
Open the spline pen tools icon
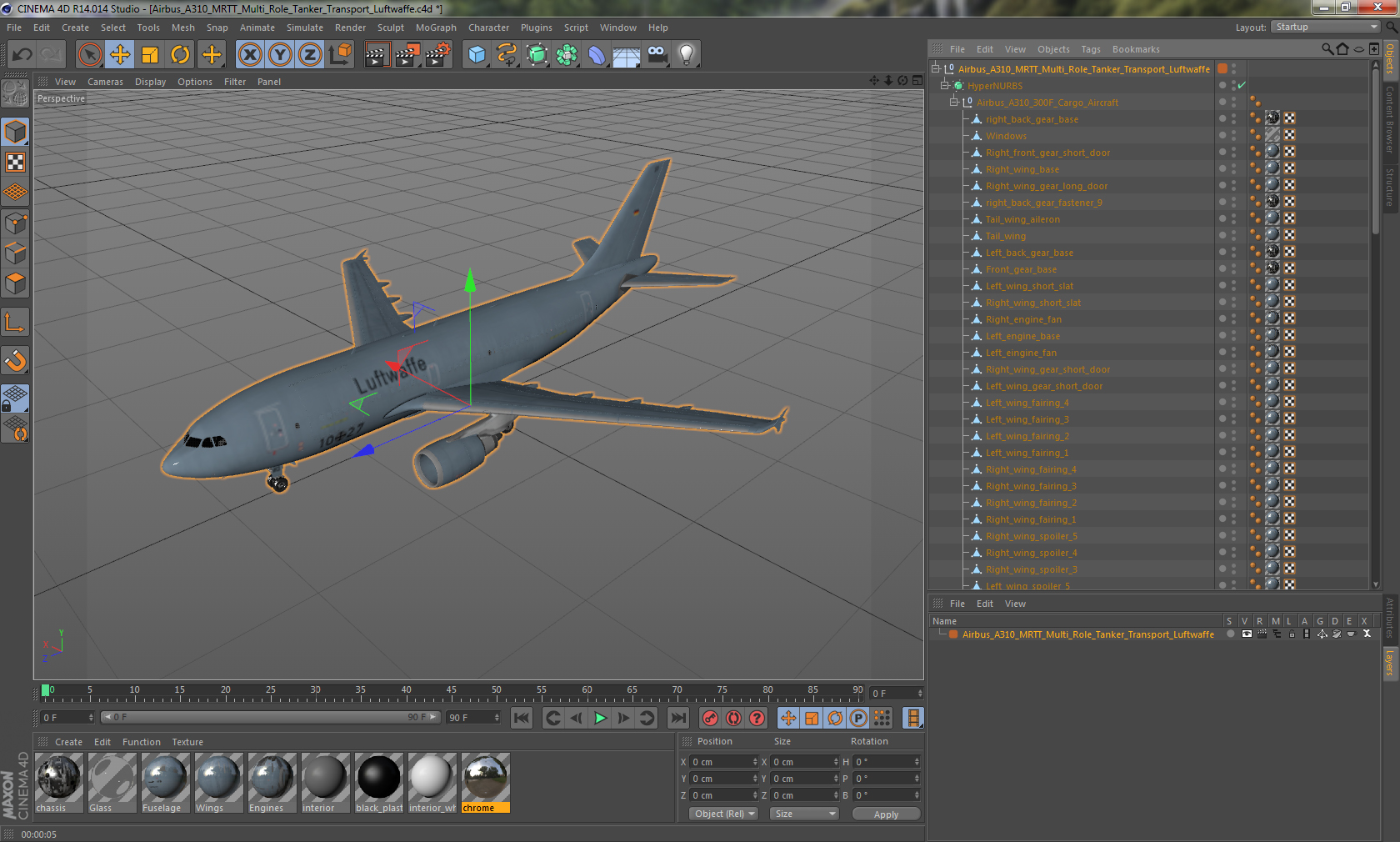click(507, 55)
